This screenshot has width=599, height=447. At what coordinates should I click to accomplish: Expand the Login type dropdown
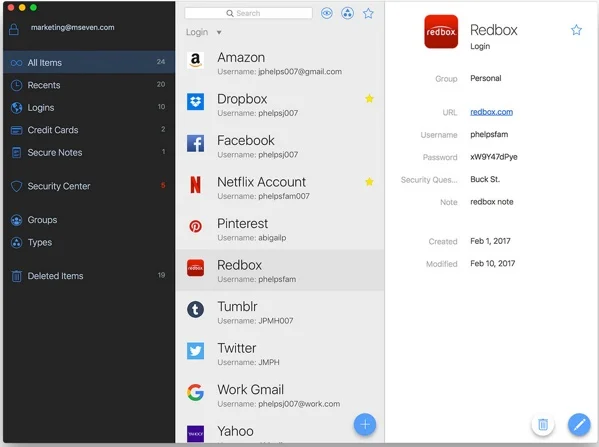coord(203,32)
